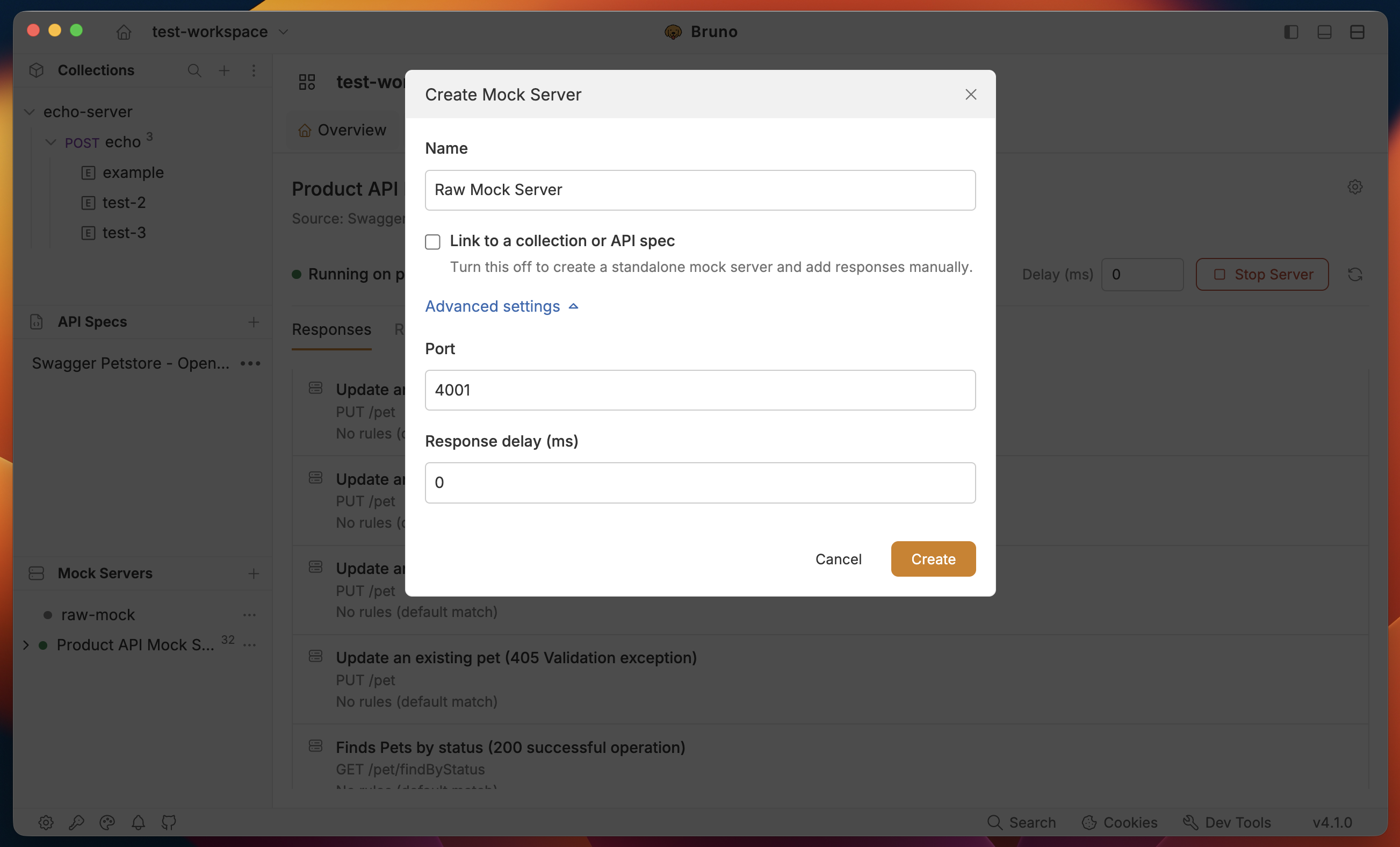Viewport: 1400px width, 847px height.
Task: Select the raw-mock server
Action: click(x=98, y=615)
